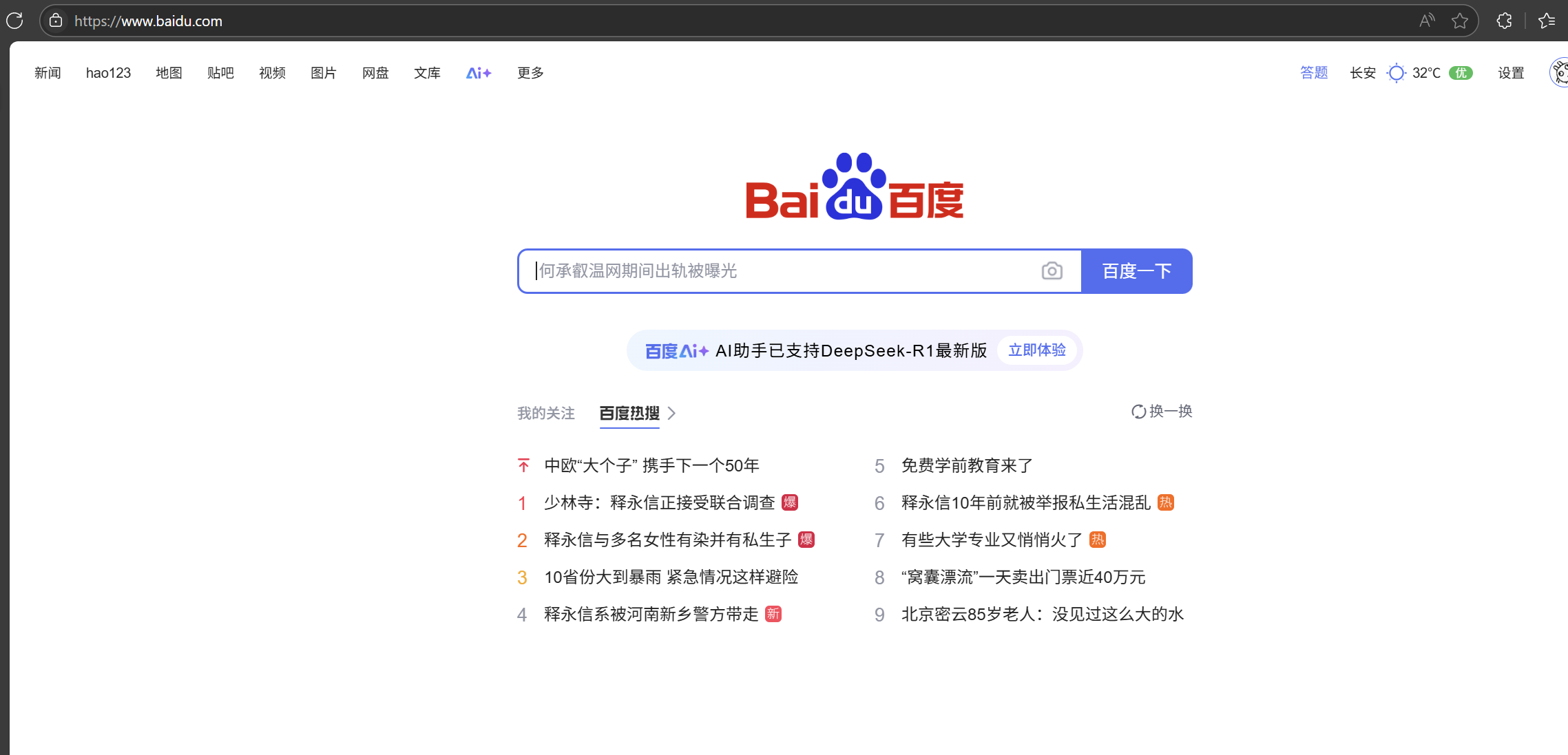Click the site lock info icon
Image resolution: width=1568 pixels, height=755 pixels.
point(56,21)
